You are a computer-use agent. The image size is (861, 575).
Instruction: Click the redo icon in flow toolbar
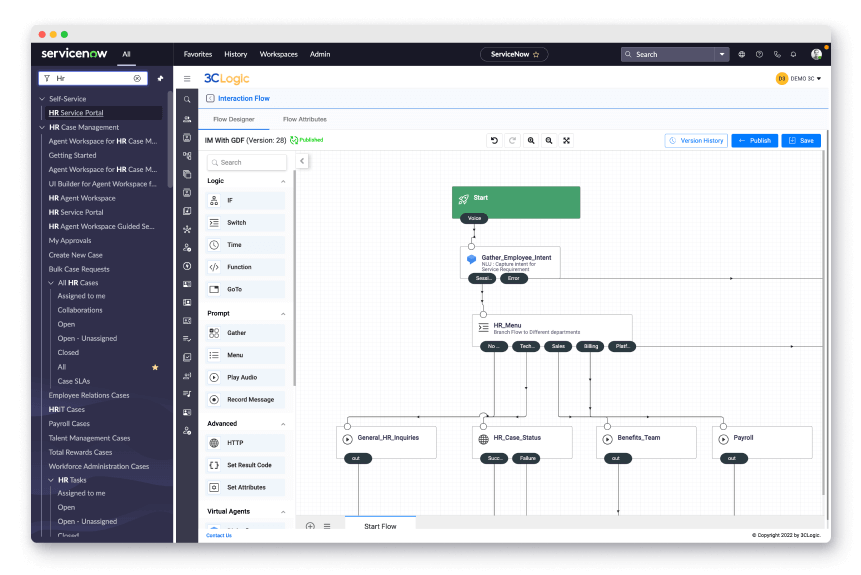click(x=512, y=141)
